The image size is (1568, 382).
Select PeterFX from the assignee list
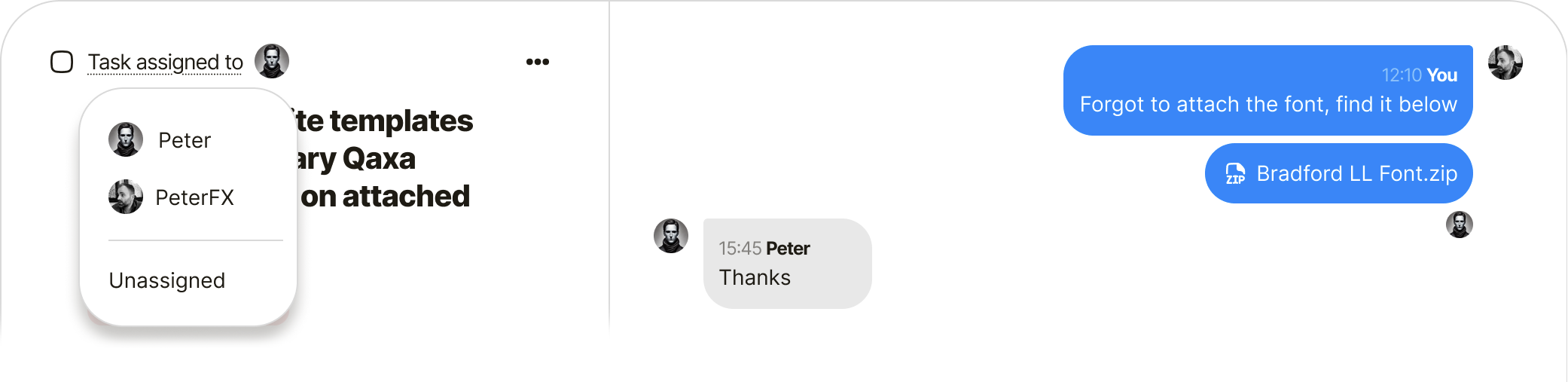[194, 197]
